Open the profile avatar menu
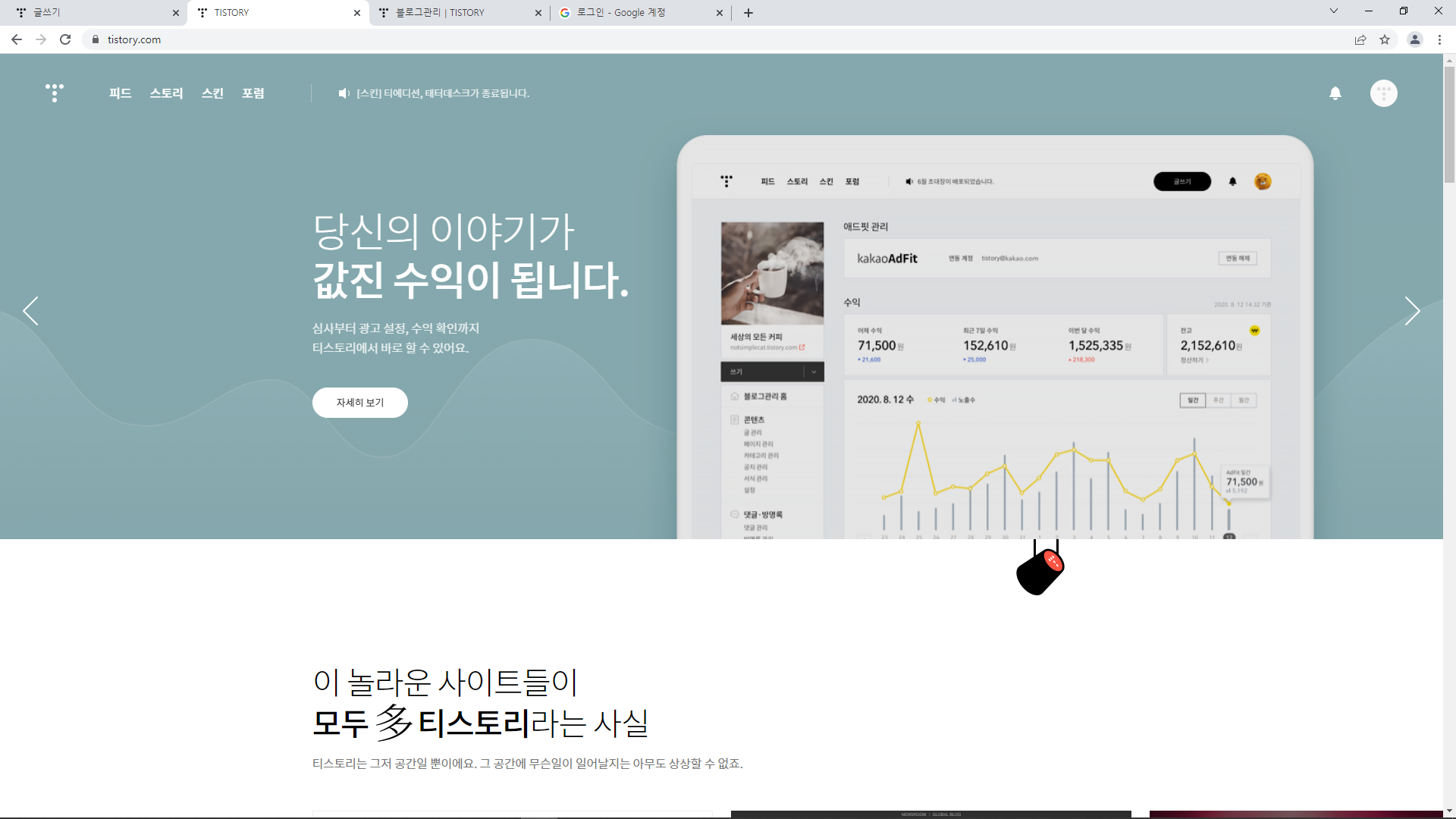The width and height of the screenshot is (1456, 819). [1383, 93]
